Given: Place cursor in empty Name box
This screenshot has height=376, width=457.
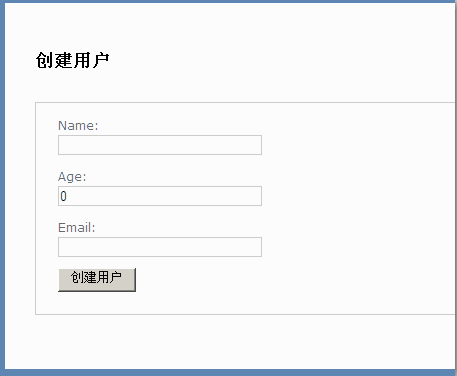Looking at the screenshot, I should point(160,145).
